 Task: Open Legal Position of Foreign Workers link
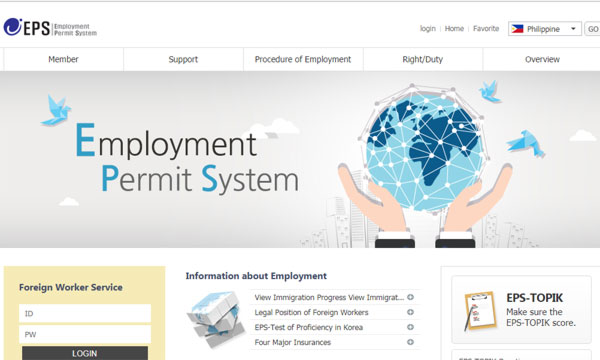click(311, 312)
